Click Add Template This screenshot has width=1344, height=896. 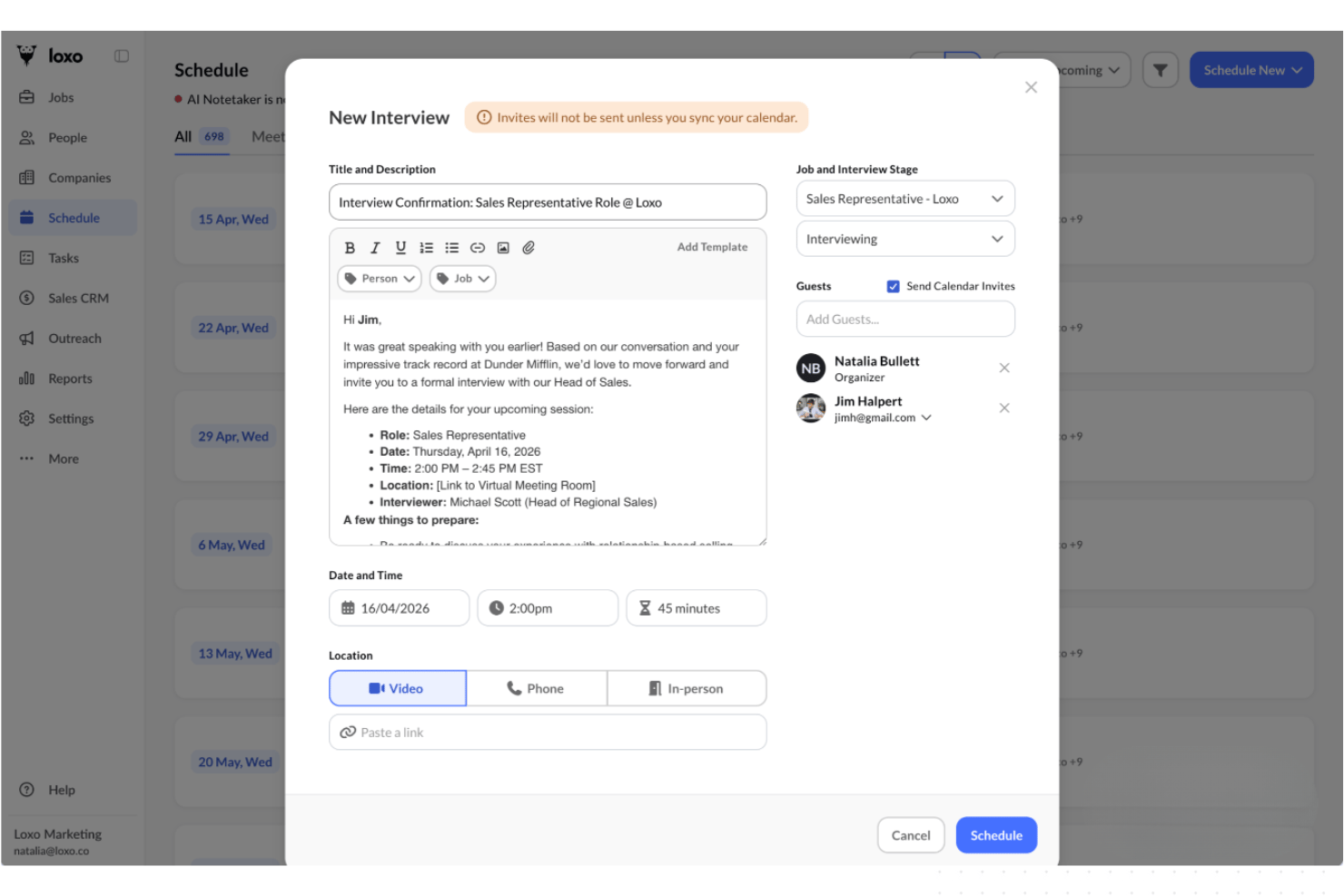(x=712, y=247)
